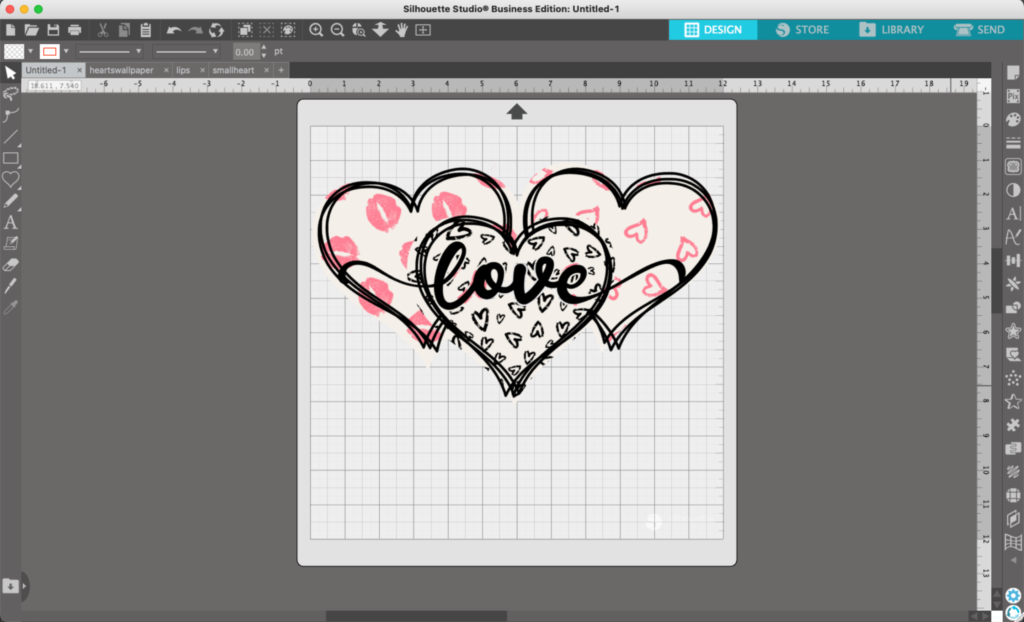
Task: Close the smallheart document tab
Action: (x=266, y=70)
